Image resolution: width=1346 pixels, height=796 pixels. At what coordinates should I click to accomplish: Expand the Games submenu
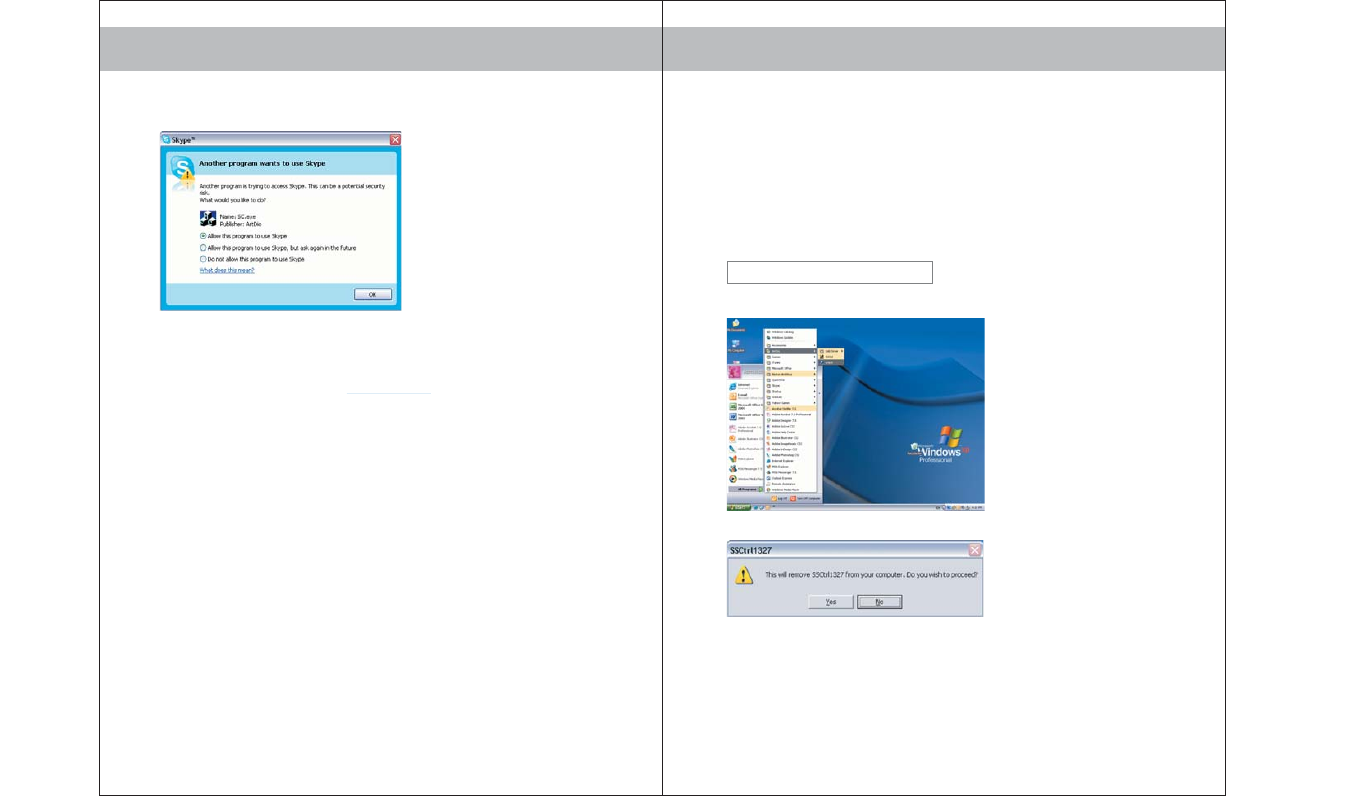point(790,357)
